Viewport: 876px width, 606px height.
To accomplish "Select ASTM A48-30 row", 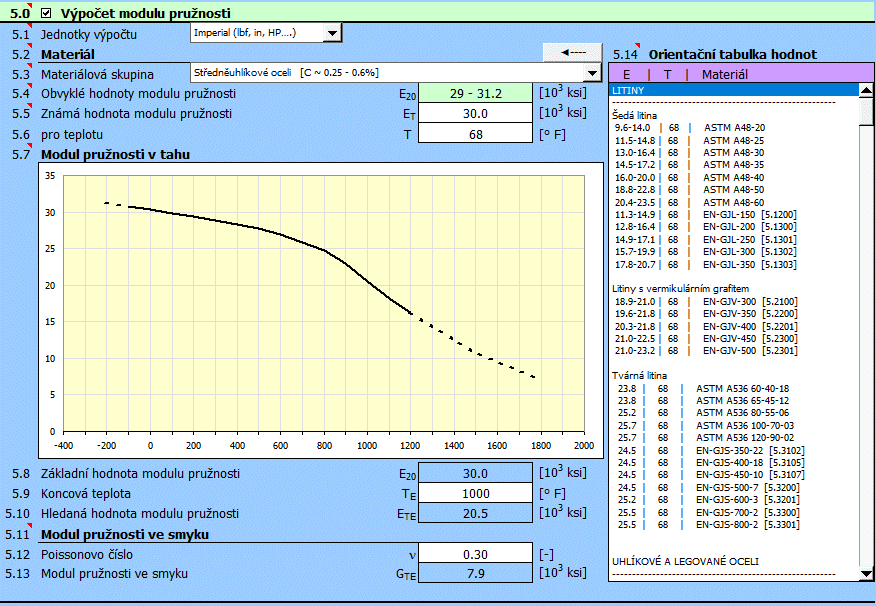I will [734, 152].
